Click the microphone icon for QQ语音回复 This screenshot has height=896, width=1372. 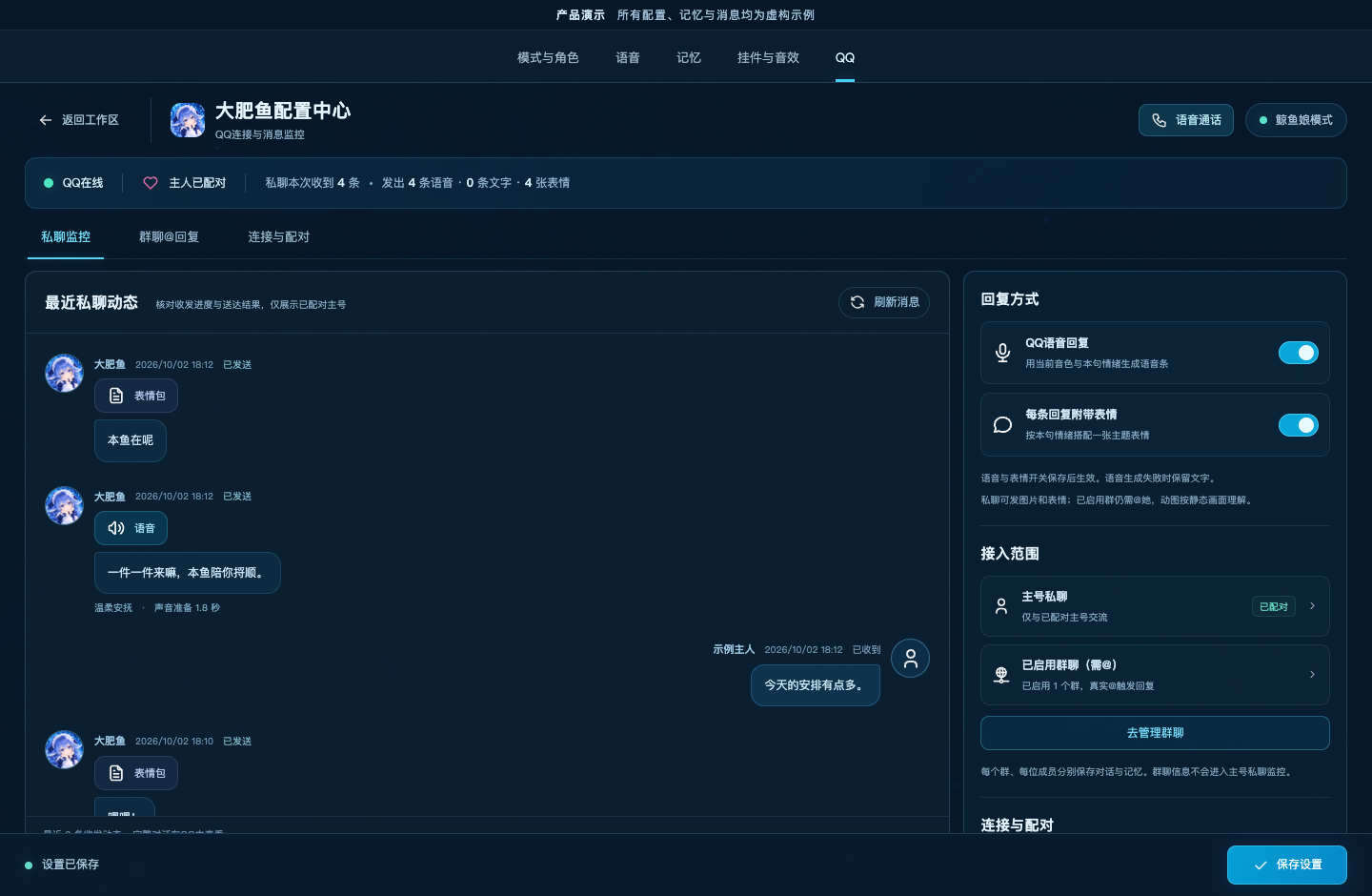(x=1002, y=353)
